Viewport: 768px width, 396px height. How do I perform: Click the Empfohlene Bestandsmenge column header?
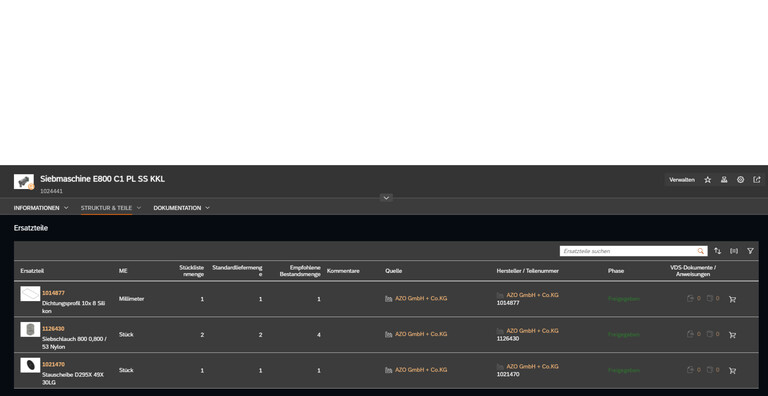[300, 271]
